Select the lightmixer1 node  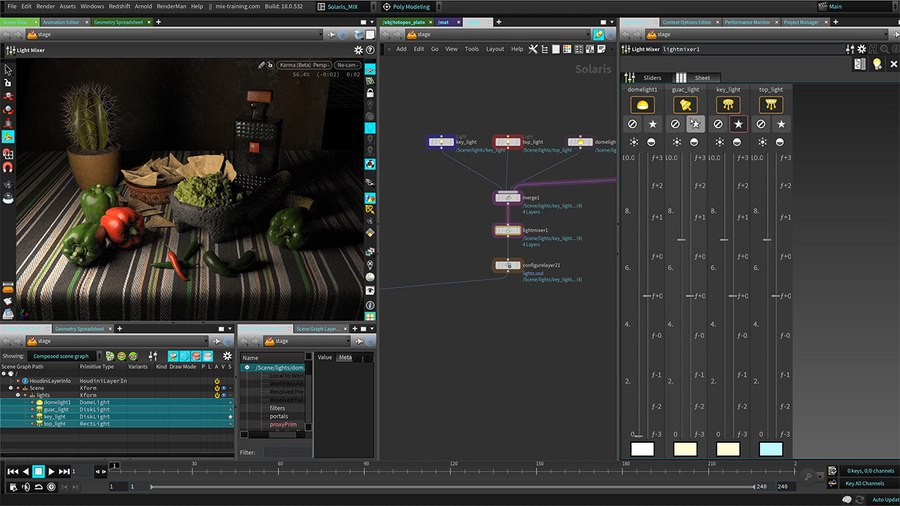tap(507, 230)
